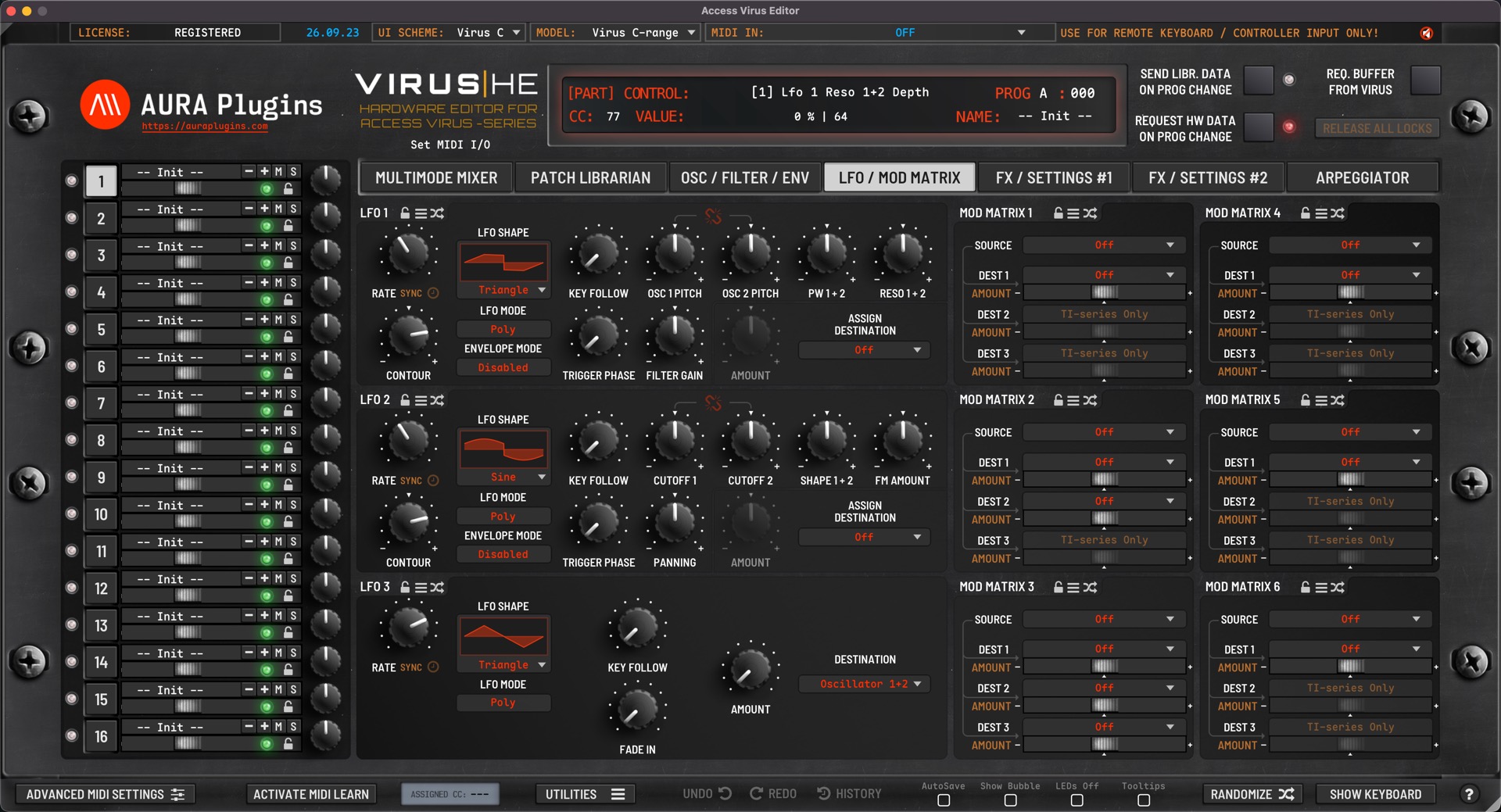Viewport: 1501px width, 812px height.
Task: Click the lock icon on part 8 row
Action: coord(288,448)
